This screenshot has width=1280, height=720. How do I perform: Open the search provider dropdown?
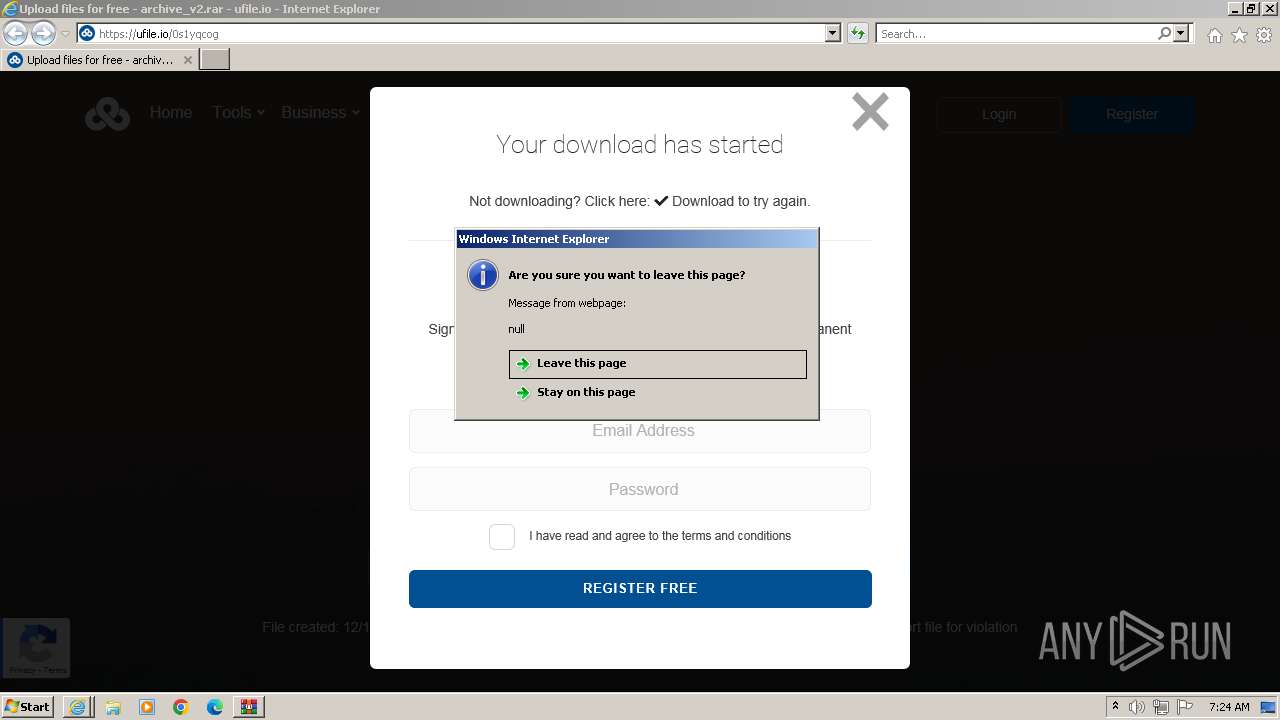tap(1181, 34)
